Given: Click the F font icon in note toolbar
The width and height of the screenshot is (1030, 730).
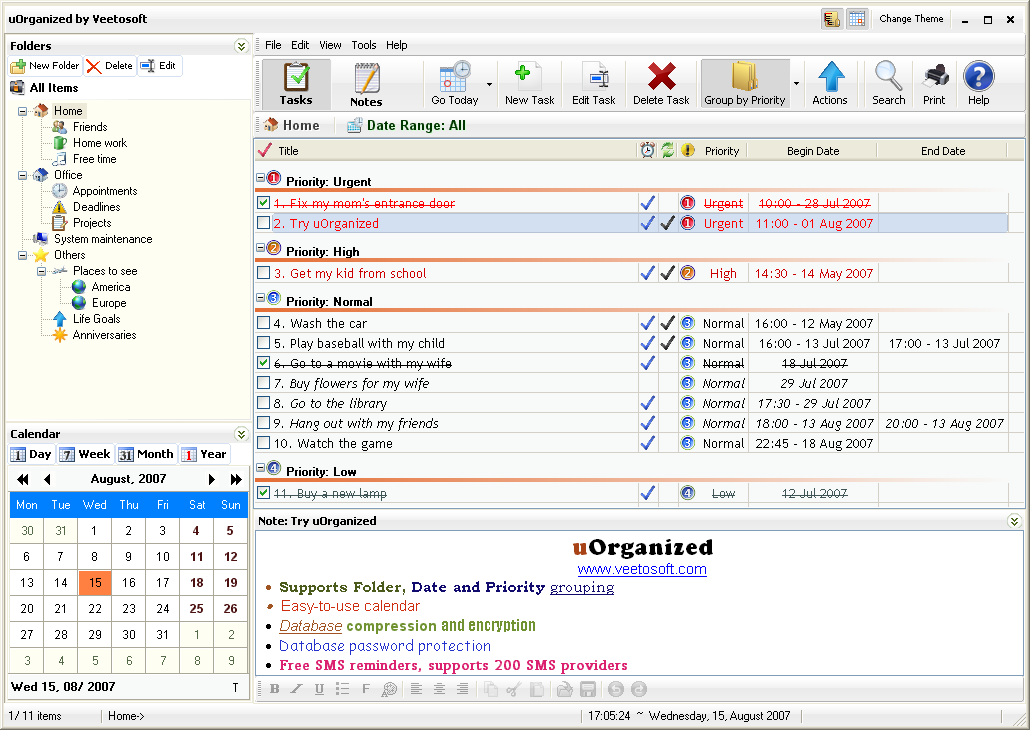Looking at the screenshot, I should [366, 689].
